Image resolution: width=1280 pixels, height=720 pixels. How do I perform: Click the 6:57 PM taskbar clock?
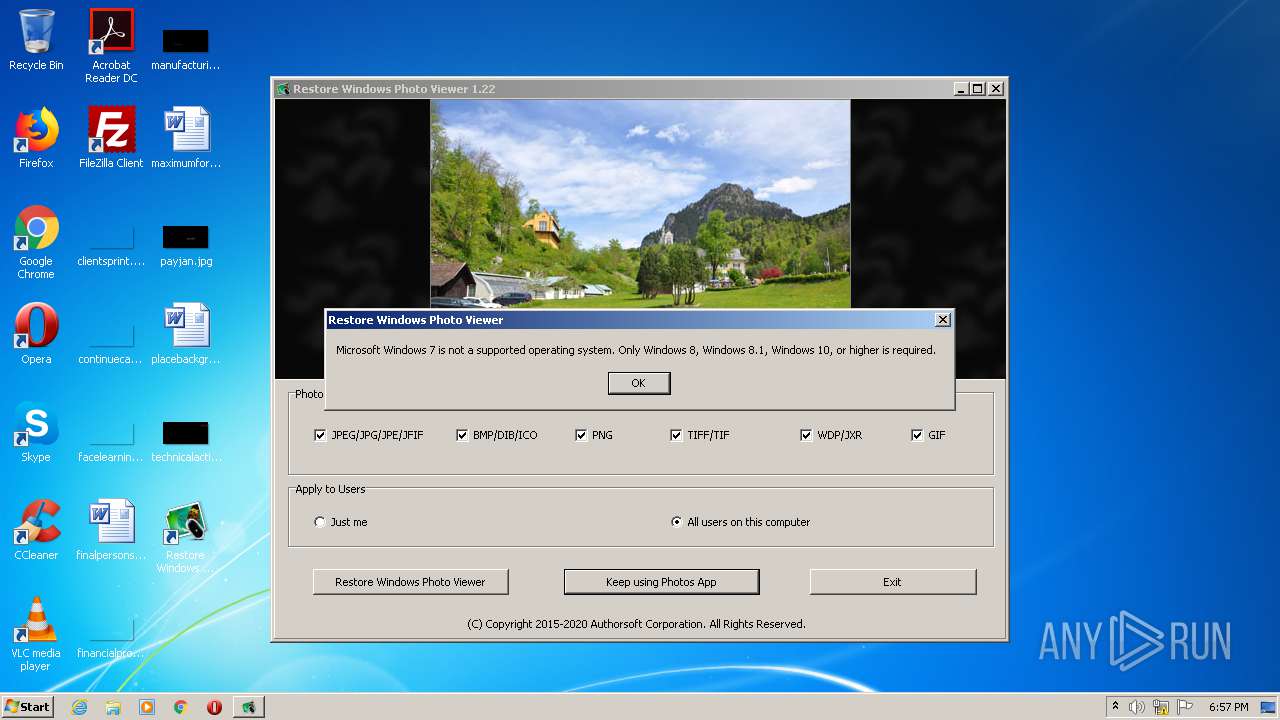coord(1228,707)
